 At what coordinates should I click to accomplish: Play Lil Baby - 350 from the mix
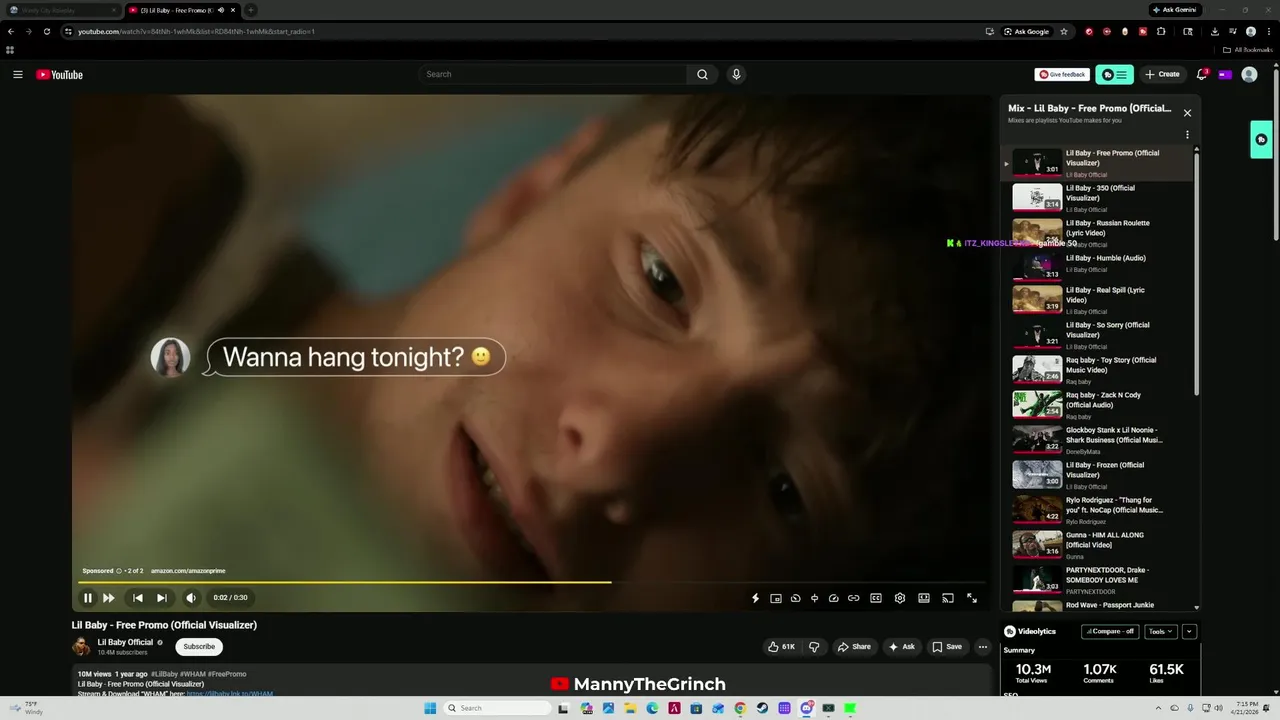[1097, 198]
